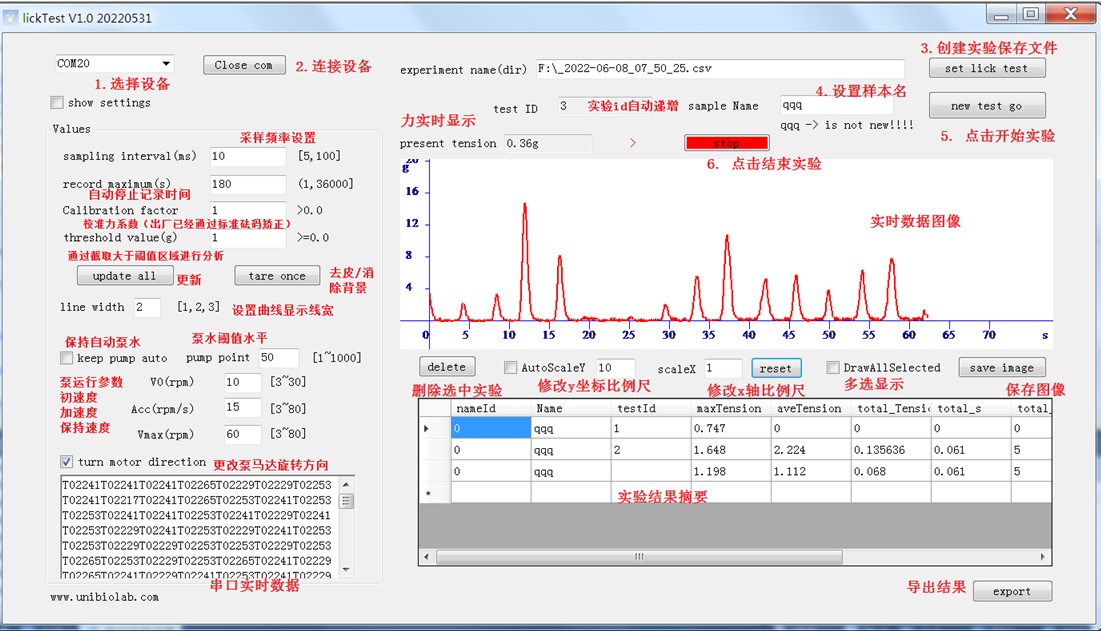
Task: Focus the scaleX input field
Action: (x=723, y=368)
